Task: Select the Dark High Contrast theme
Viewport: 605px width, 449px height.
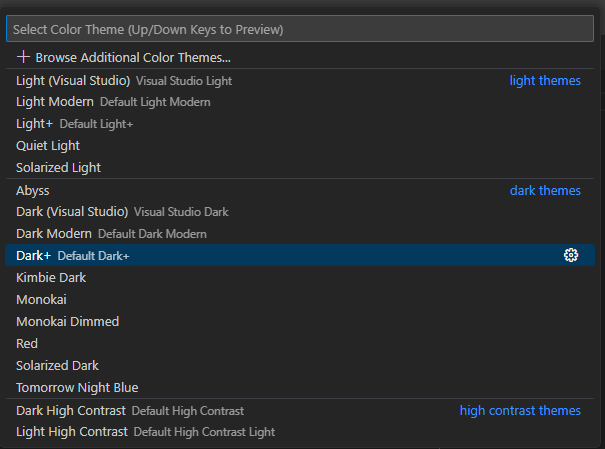Action: 71,410
